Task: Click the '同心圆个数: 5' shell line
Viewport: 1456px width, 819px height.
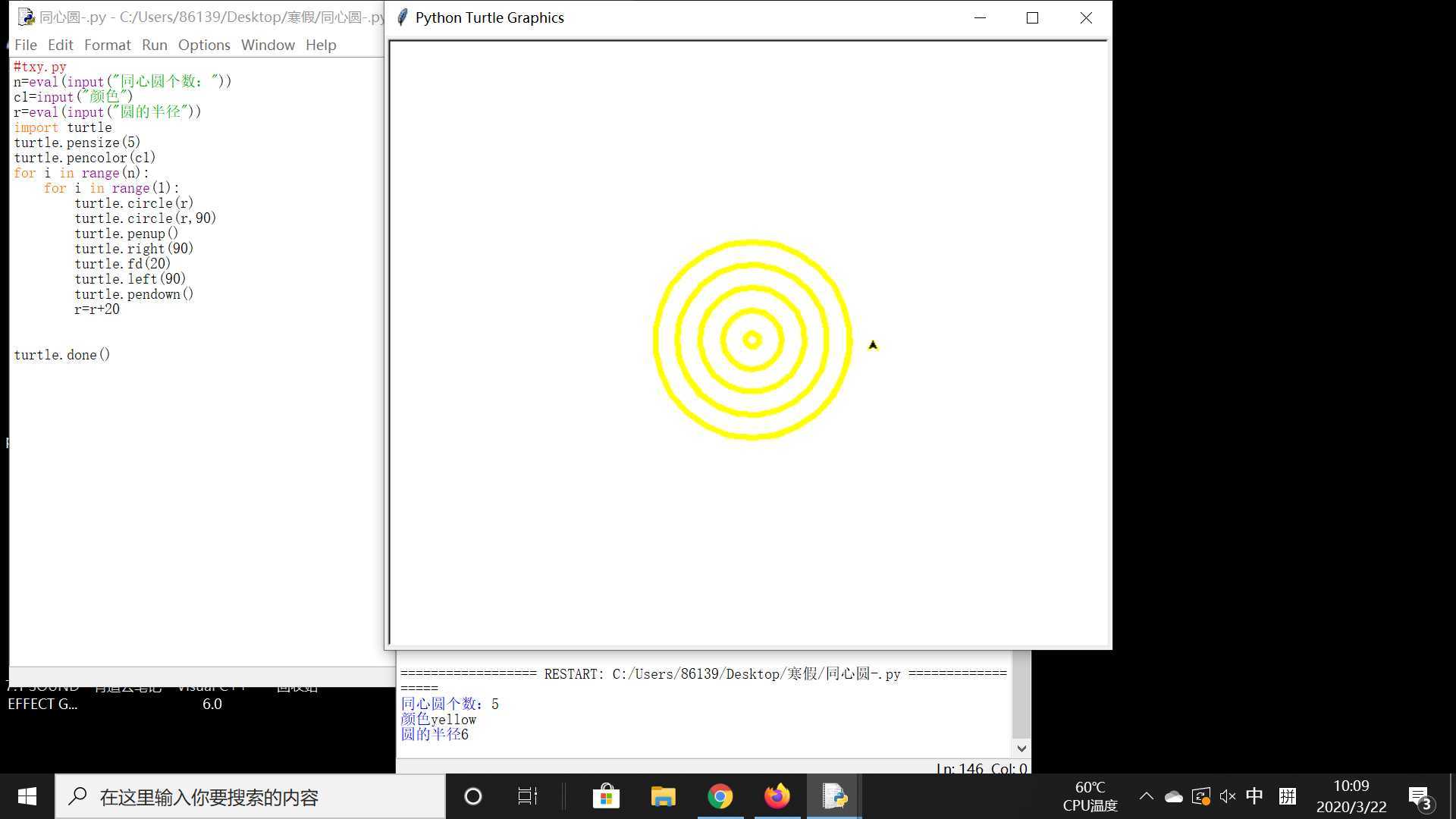Action: 450,704
